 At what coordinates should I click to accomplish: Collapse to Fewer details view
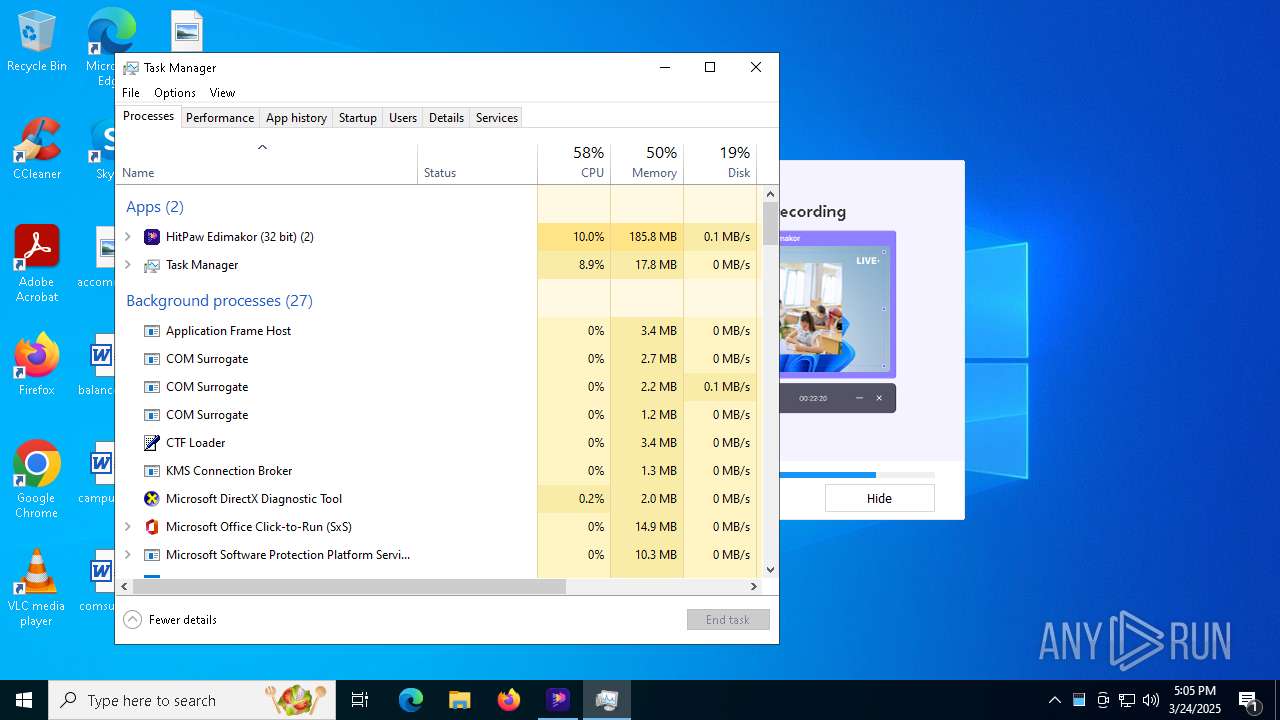click(170, 620)
